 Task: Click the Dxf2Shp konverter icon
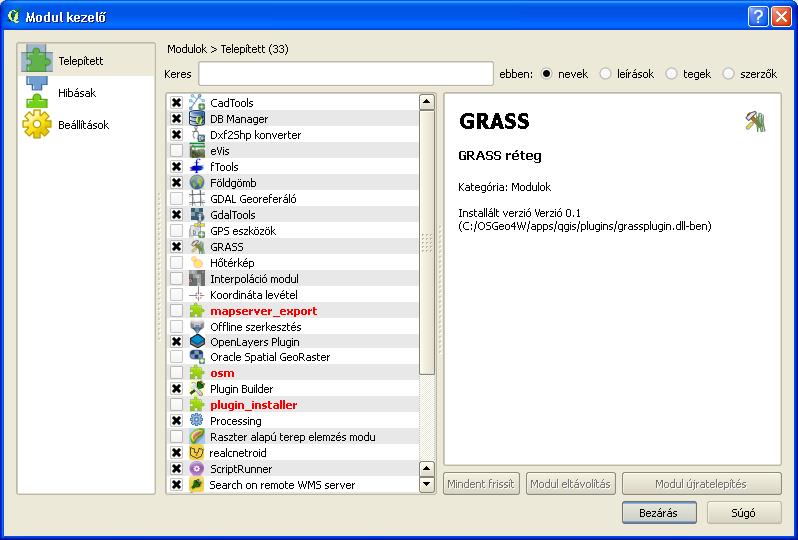coord(197,135)
